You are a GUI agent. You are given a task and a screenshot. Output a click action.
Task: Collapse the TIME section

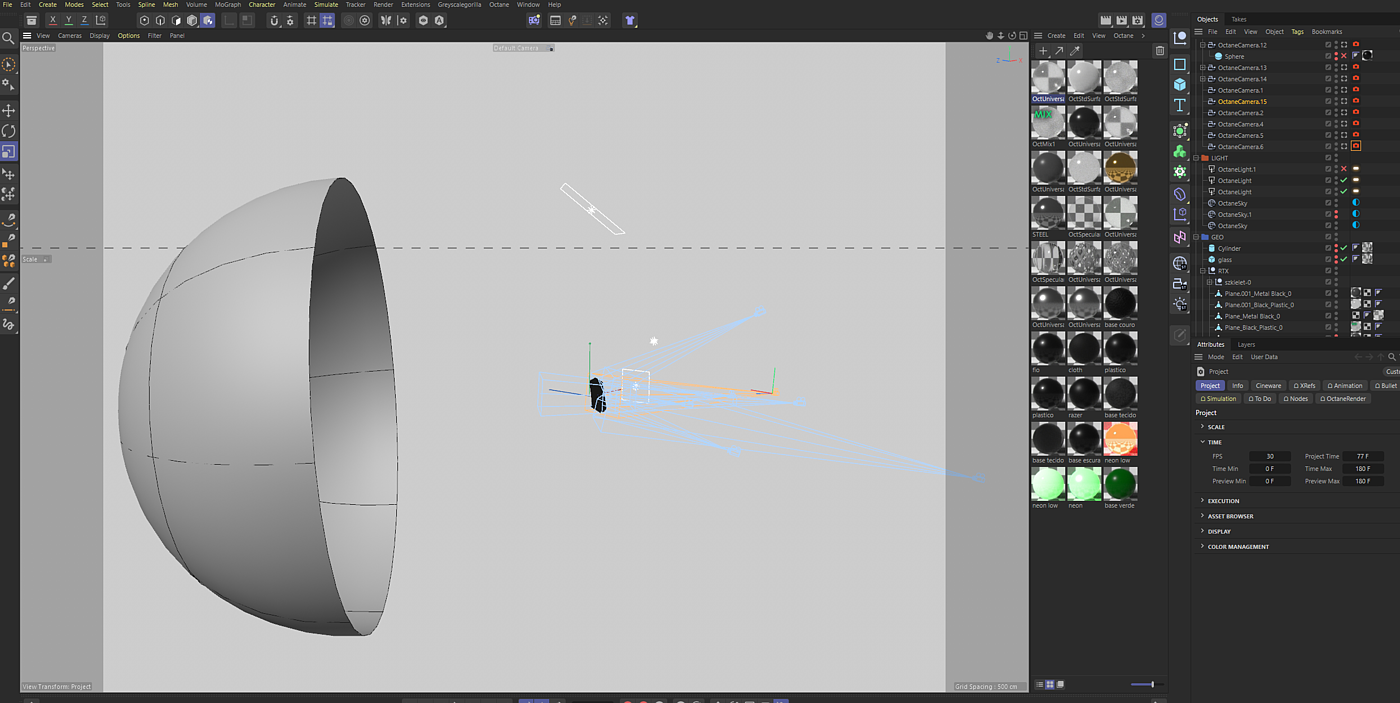point(1202,442)
